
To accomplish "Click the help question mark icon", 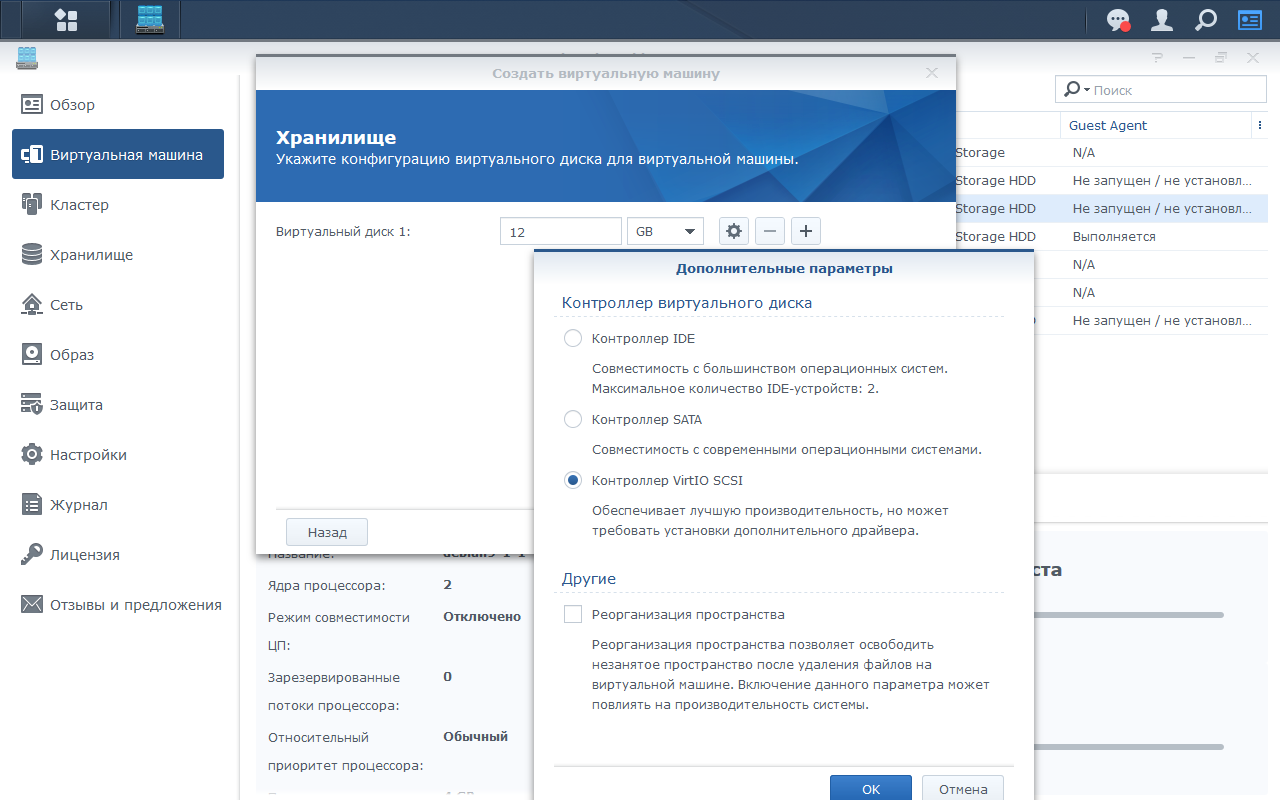I will [1157, 58].
